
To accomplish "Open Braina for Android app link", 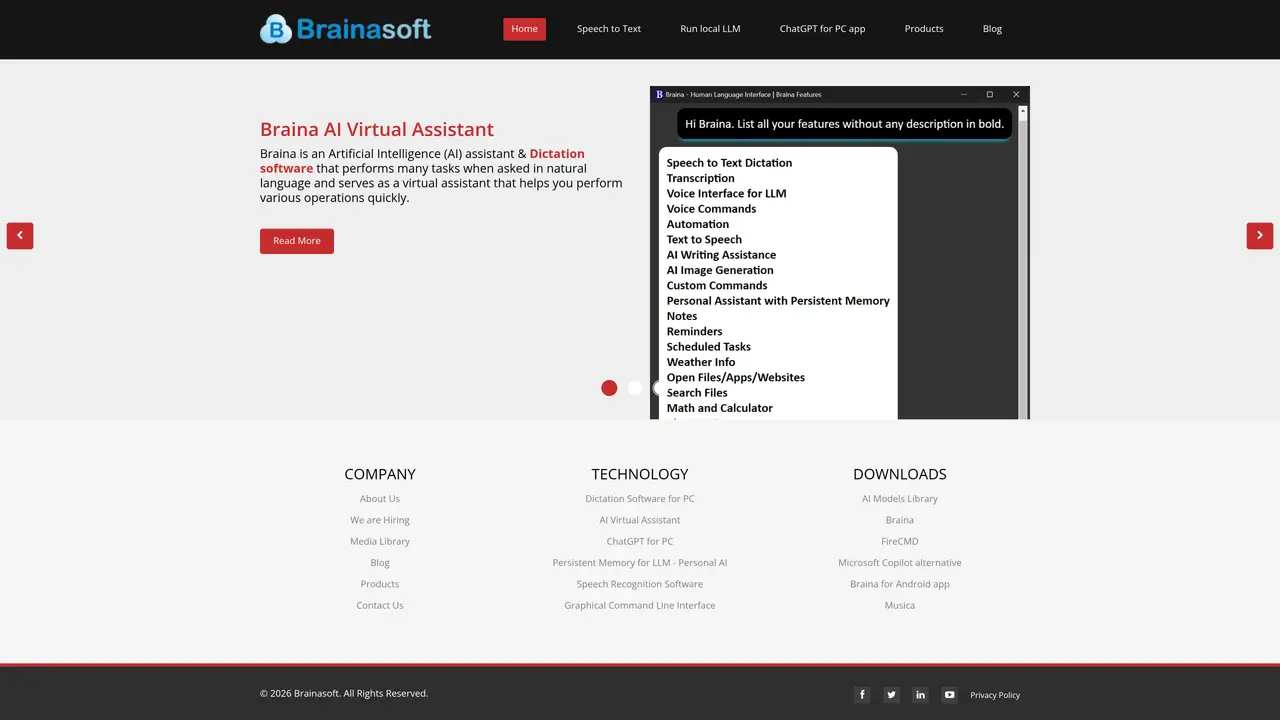I will 900,584.
